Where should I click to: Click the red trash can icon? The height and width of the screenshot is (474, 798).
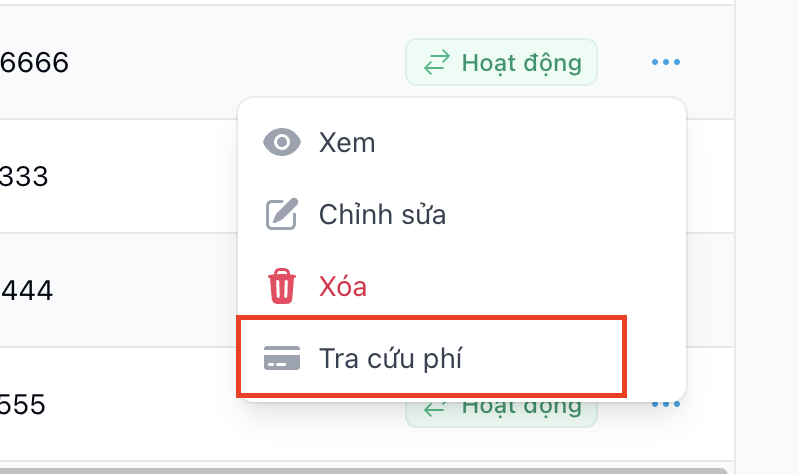coord(281,287)
